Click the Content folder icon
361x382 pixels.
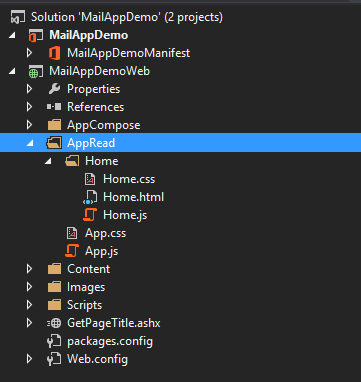(x=54, y=269)
